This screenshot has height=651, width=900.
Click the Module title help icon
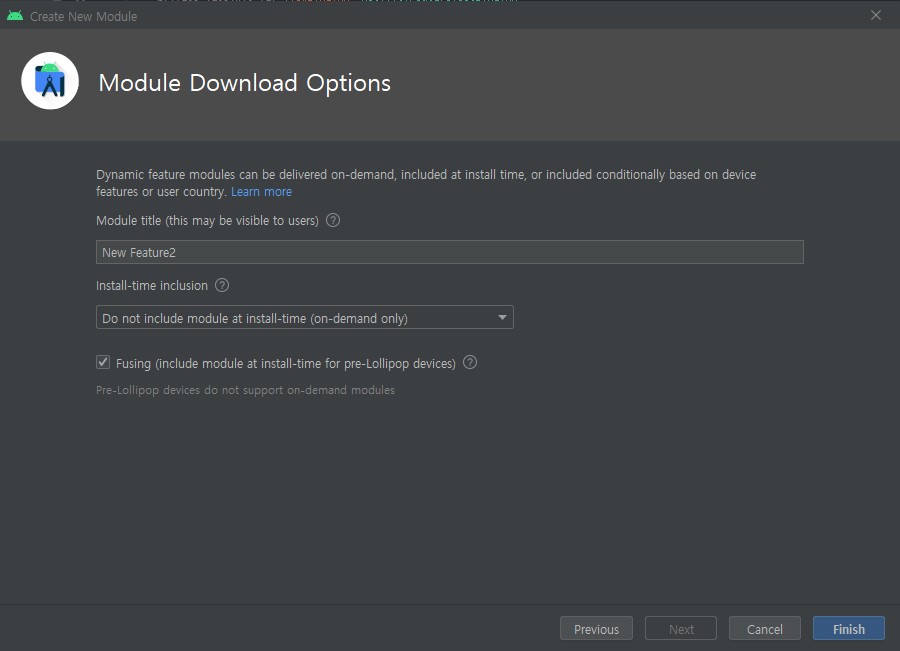pyautogui.click(x=333, y=220)
